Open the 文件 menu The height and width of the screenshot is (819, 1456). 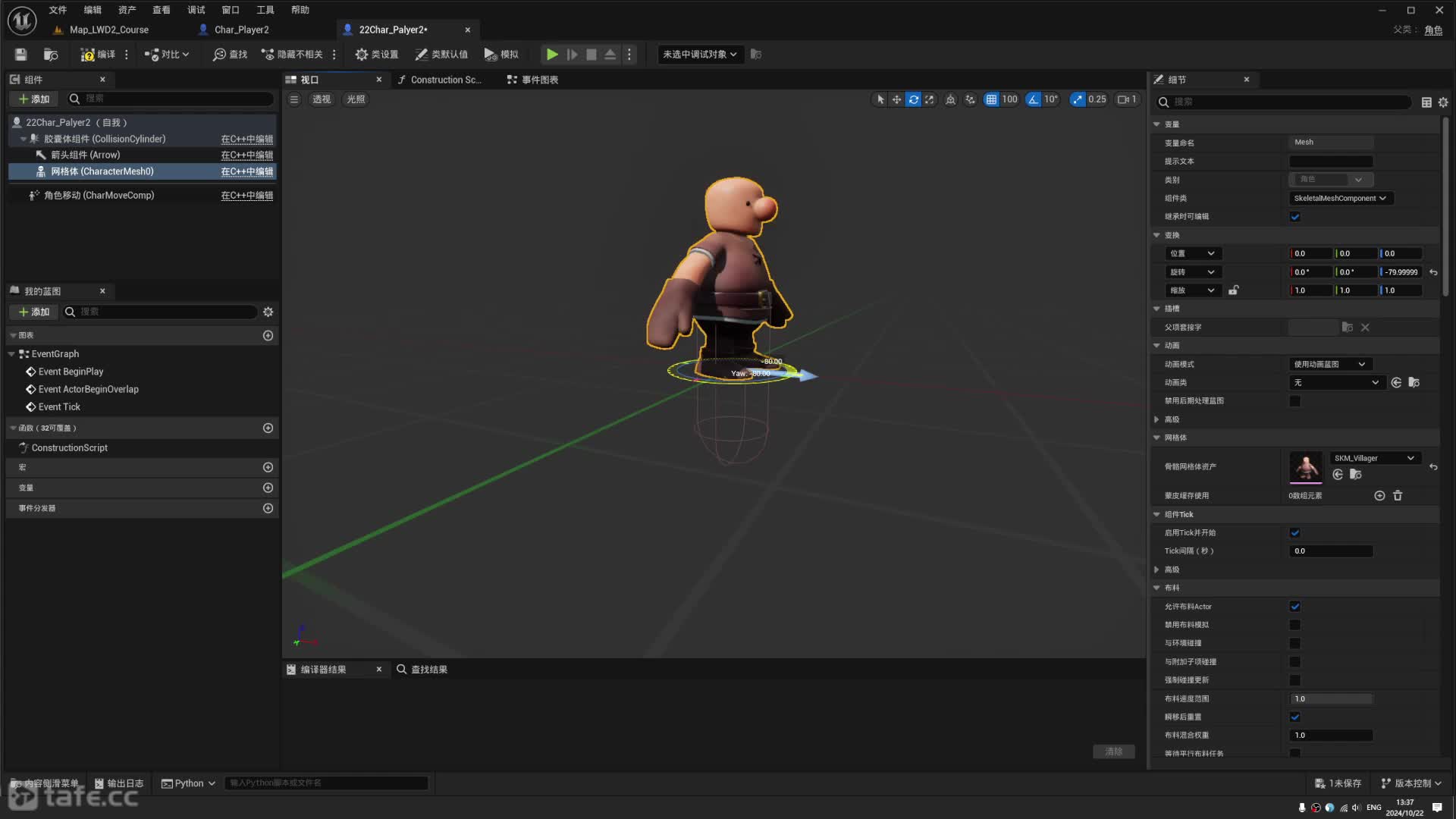[x=58, y=10]
